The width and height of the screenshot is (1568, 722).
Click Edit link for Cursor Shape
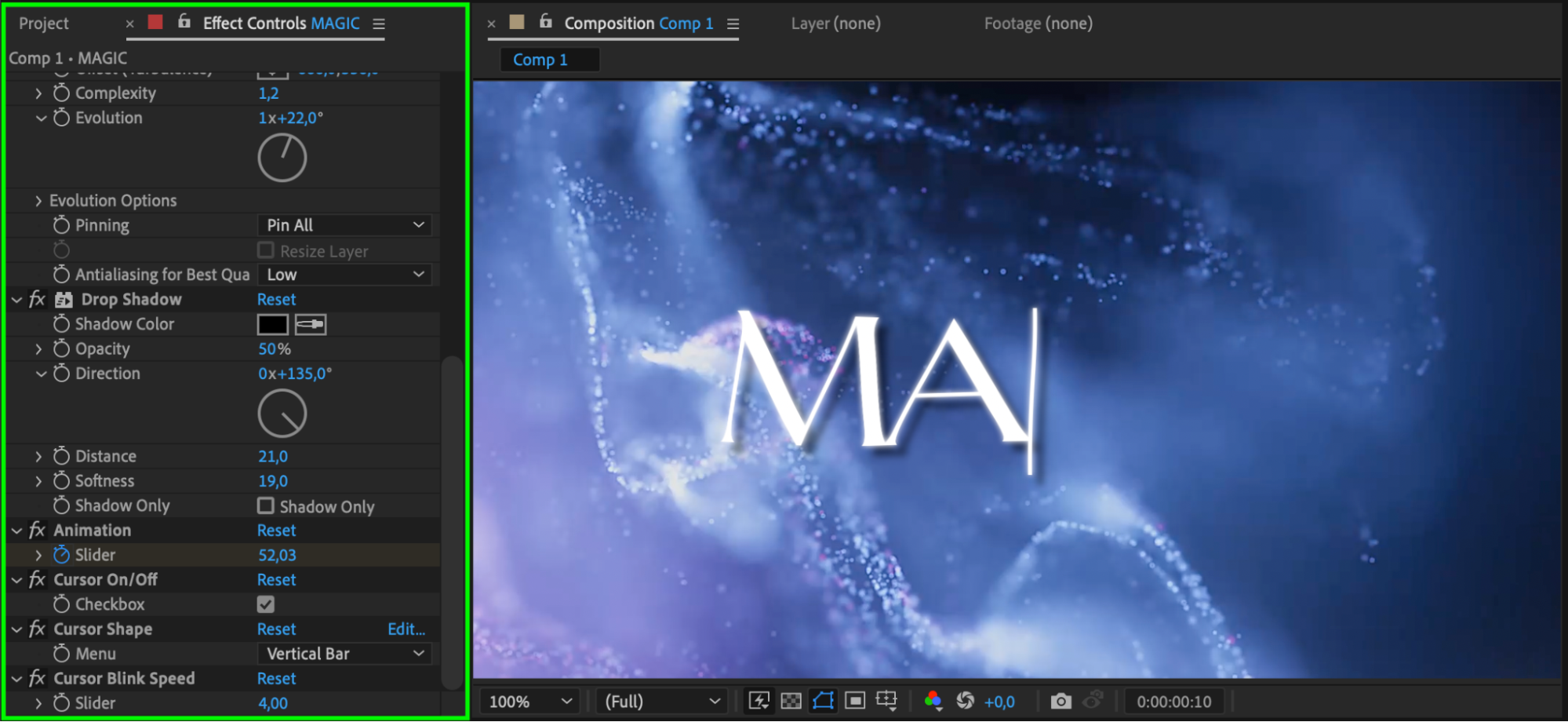(x=406, y=629)
